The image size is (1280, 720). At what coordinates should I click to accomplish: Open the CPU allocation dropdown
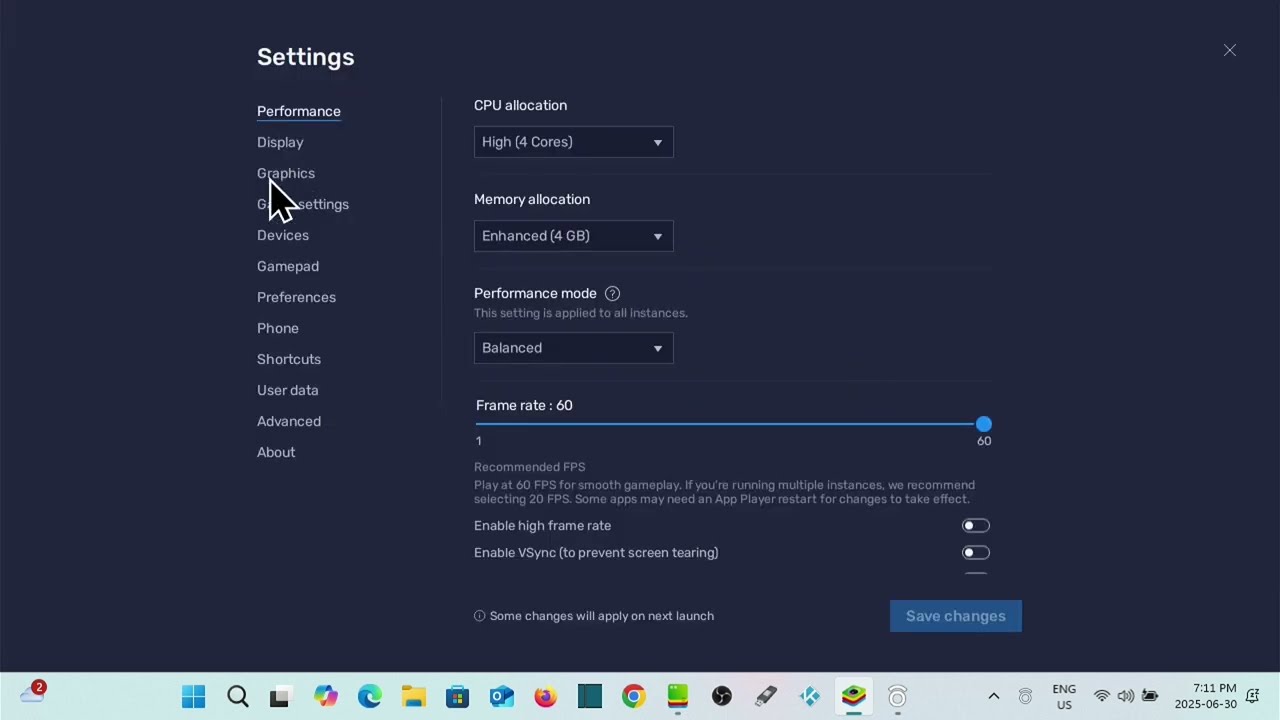click(574, 142)
